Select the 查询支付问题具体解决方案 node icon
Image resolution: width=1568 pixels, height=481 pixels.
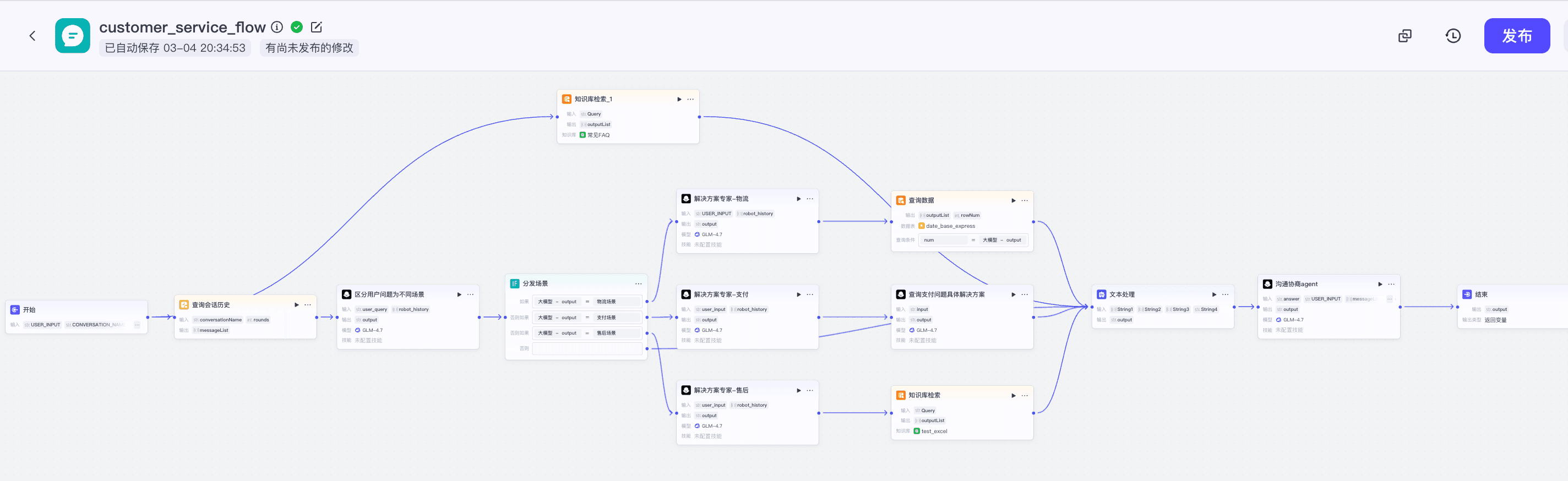coord(901,294)
